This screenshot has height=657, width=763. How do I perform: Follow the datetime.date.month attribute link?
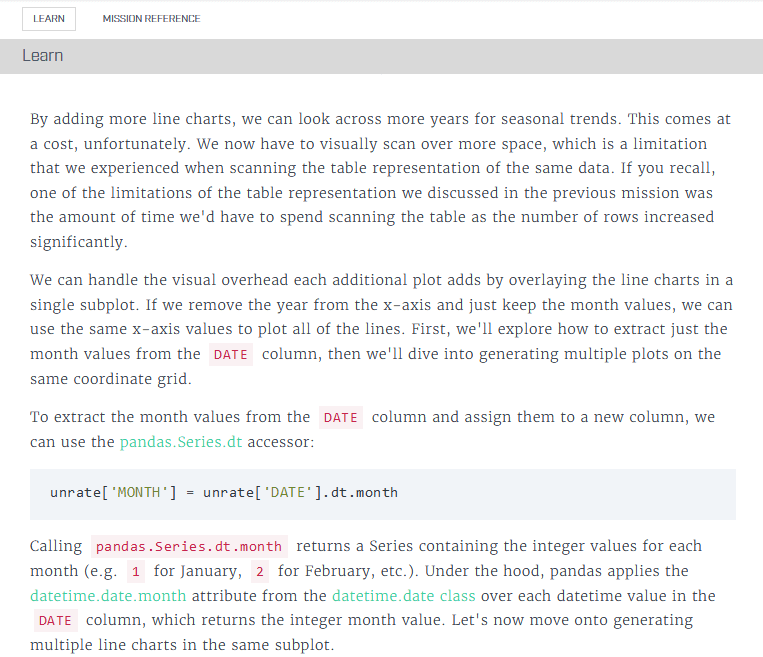click(113, 596)
